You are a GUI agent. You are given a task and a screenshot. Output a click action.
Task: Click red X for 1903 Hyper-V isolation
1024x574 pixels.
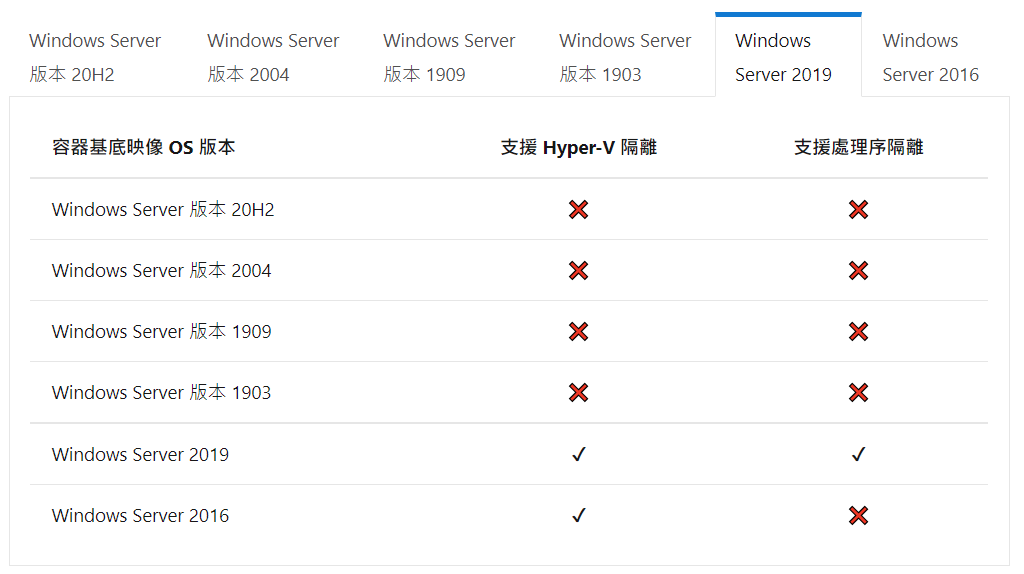[x=579, y=392]
